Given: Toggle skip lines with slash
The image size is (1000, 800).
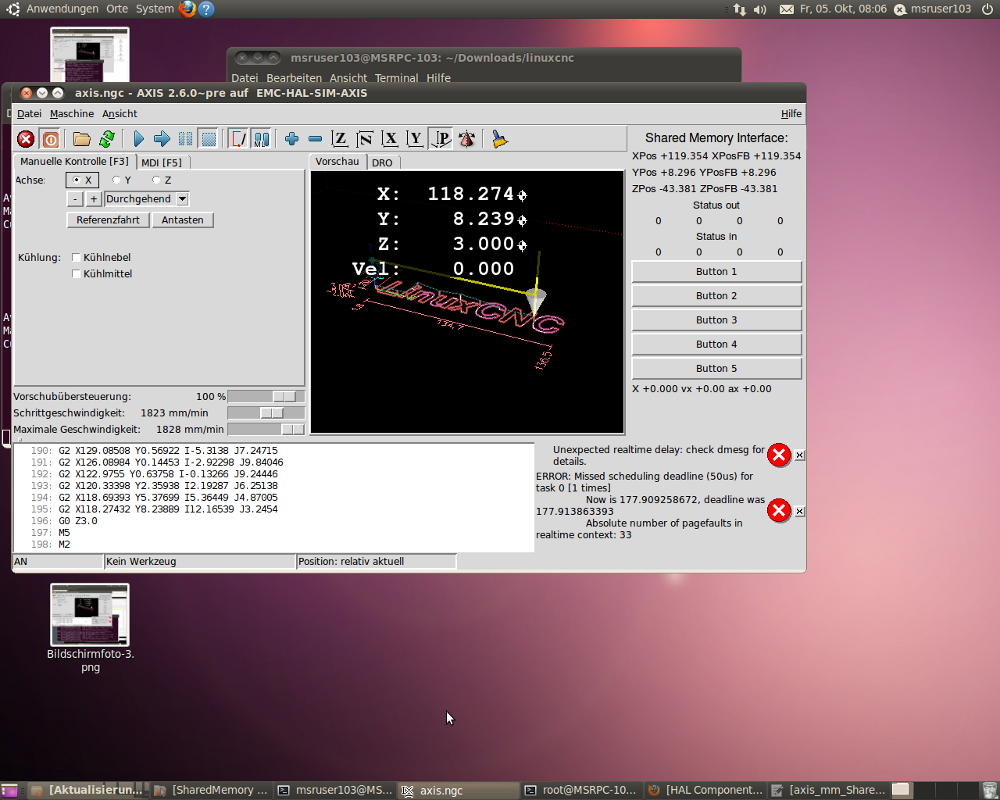Looking at the screenshot, I should pos(238,139).
